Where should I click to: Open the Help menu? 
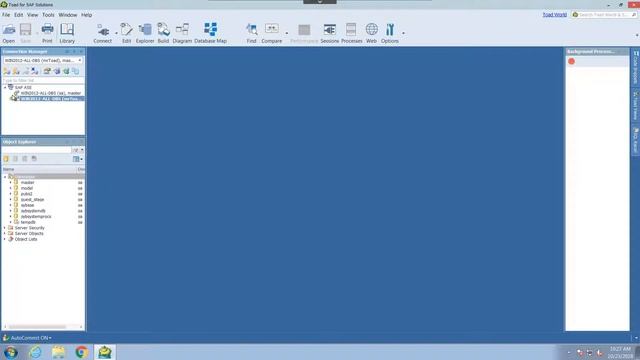pos(87,15)
